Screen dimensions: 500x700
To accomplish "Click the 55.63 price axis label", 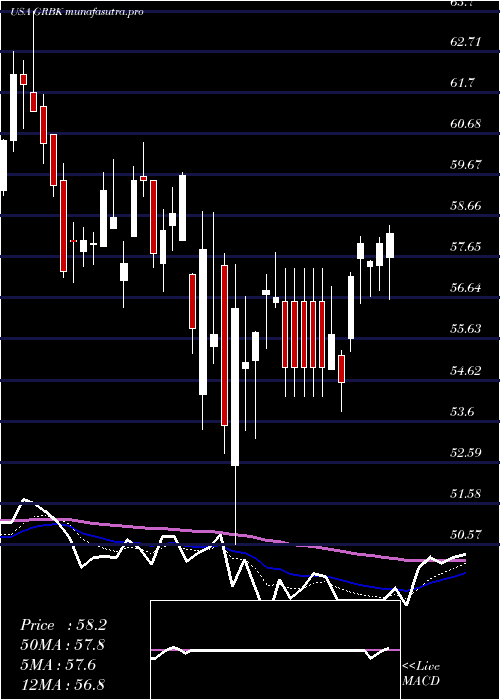I will point(467,328).
